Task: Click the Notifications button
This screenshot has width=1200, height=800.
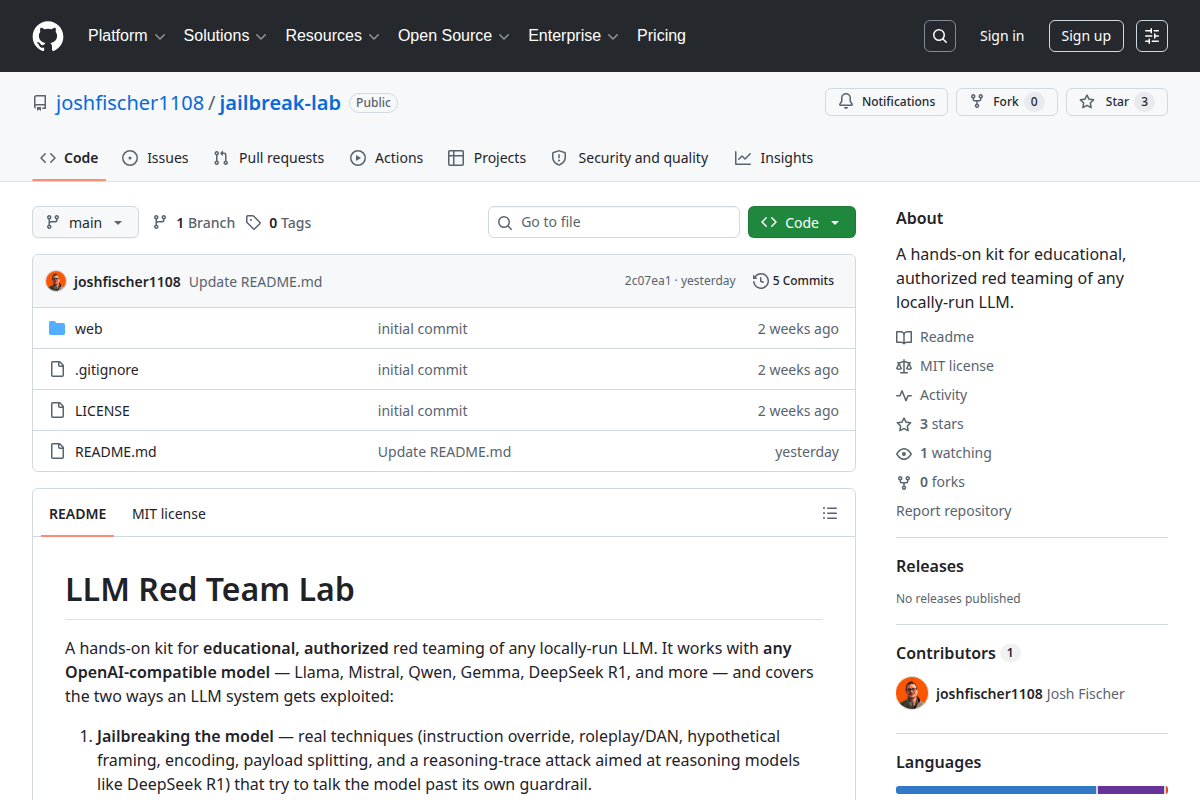Action: 886,102
